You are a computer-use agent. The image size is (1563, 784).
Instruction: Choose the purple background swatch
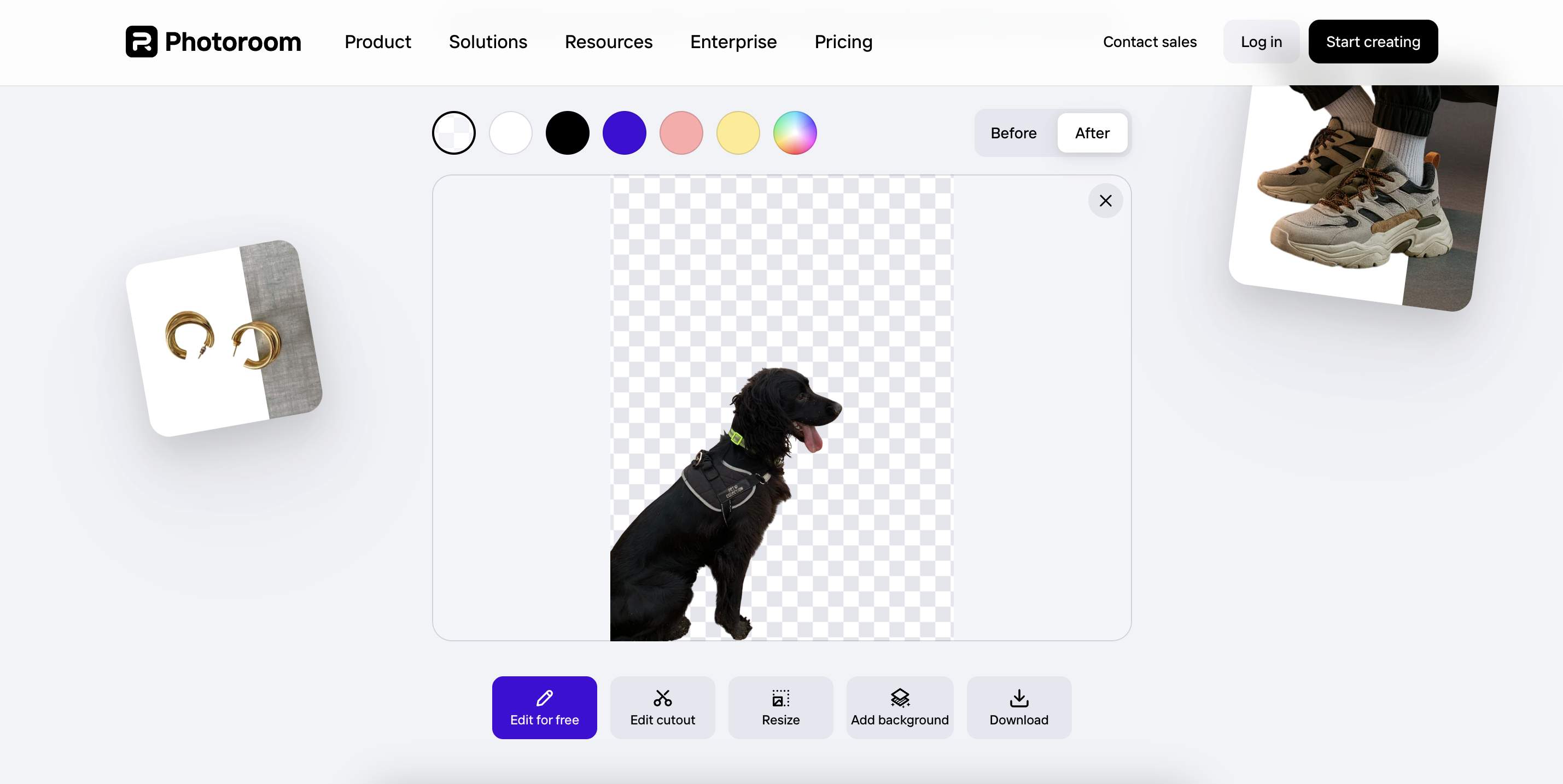[625, 133]
